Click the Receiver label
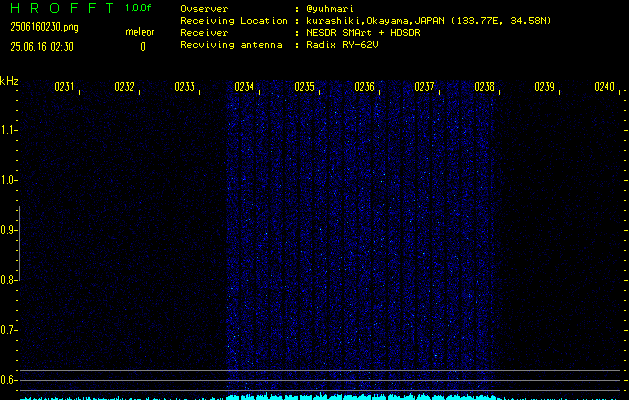The width and height of the screenshot is (629, 400). coord(204,32)
